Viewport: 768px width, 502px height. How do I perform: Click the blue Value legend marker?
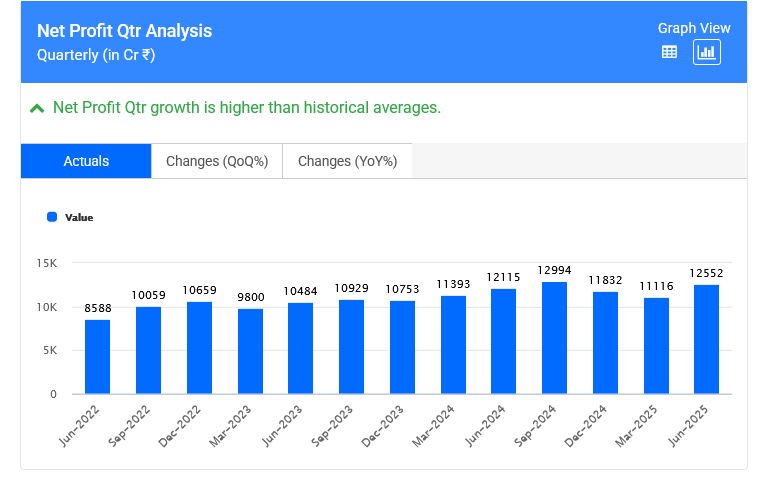click(x=52, y=216)
